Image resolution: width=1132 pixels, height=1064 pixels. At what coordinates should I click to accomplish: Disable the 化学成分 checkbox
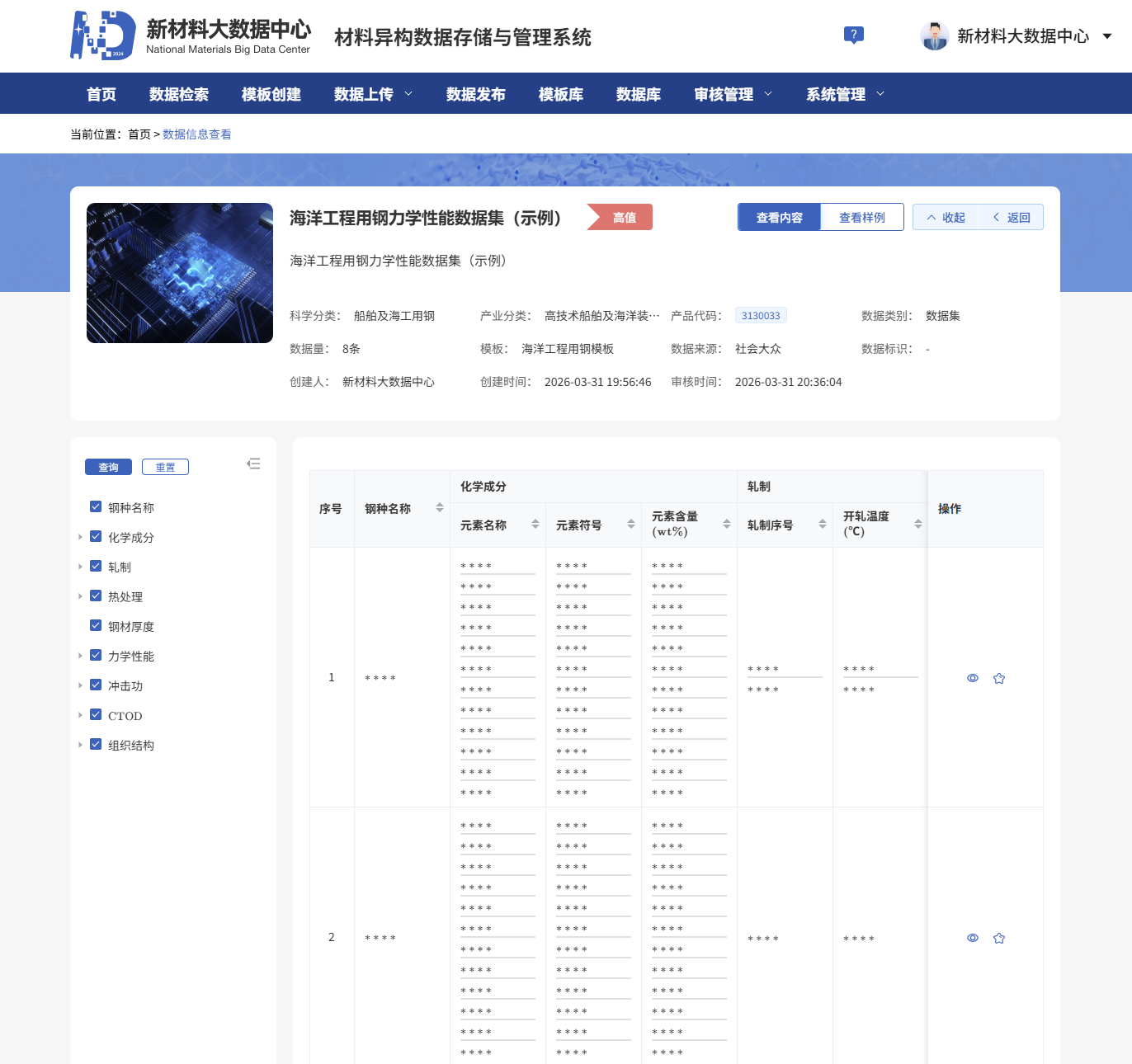click(96, 536)
